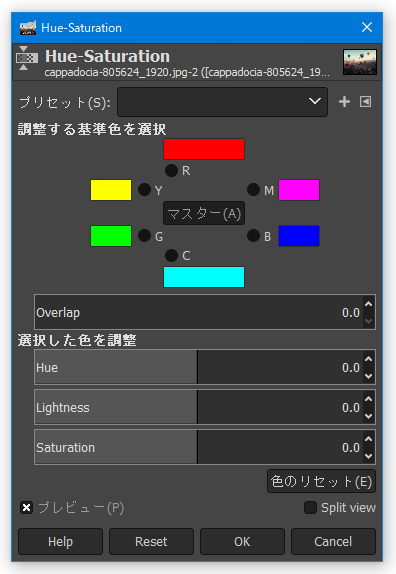Image resolution: width=396 pixels, height=574 pixels.
Task: Open the プリセット(S) dropdown
Action: pos(222,102)
